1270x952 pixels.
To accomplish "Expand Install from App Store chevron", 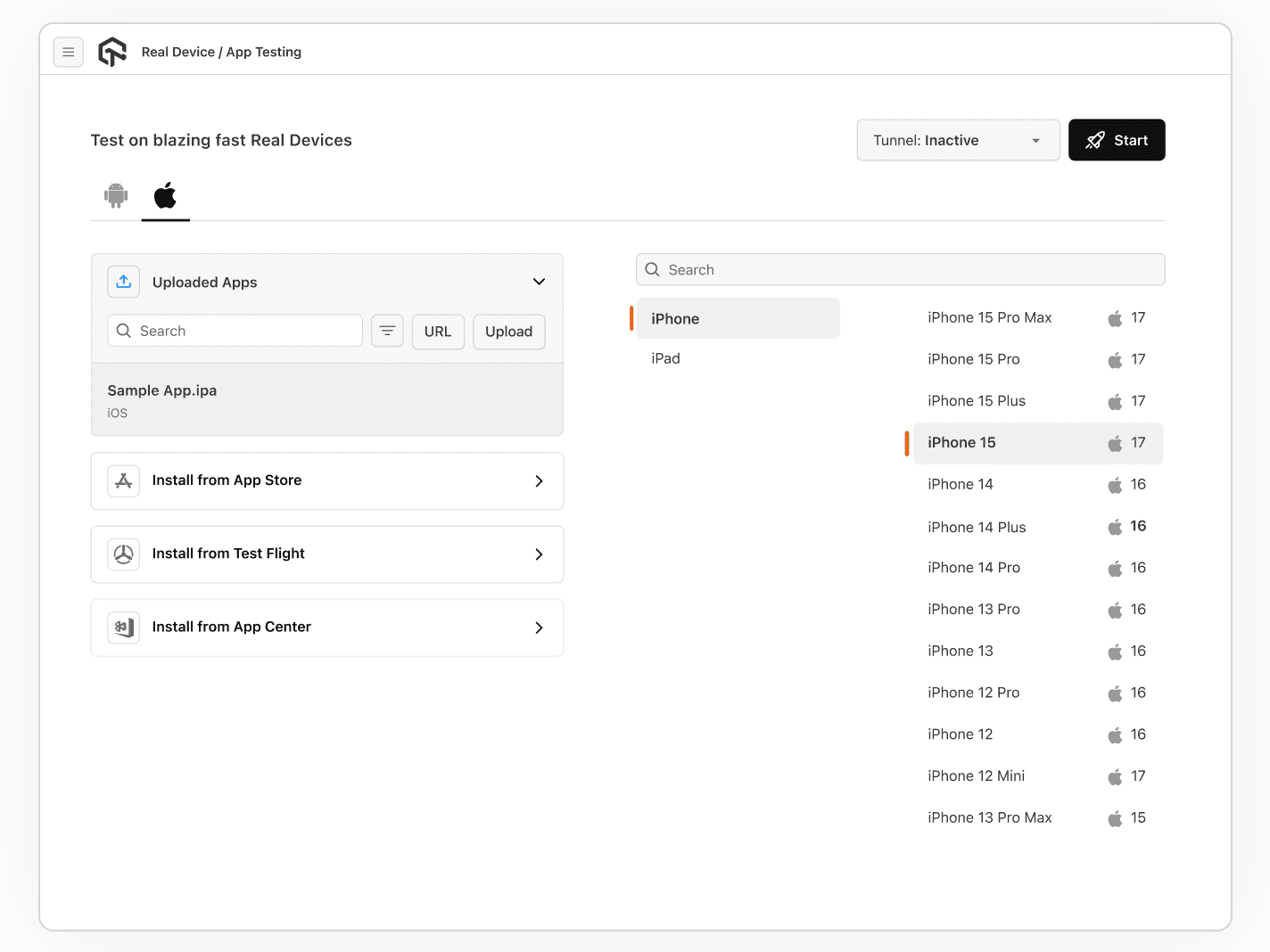I will 539,480.
